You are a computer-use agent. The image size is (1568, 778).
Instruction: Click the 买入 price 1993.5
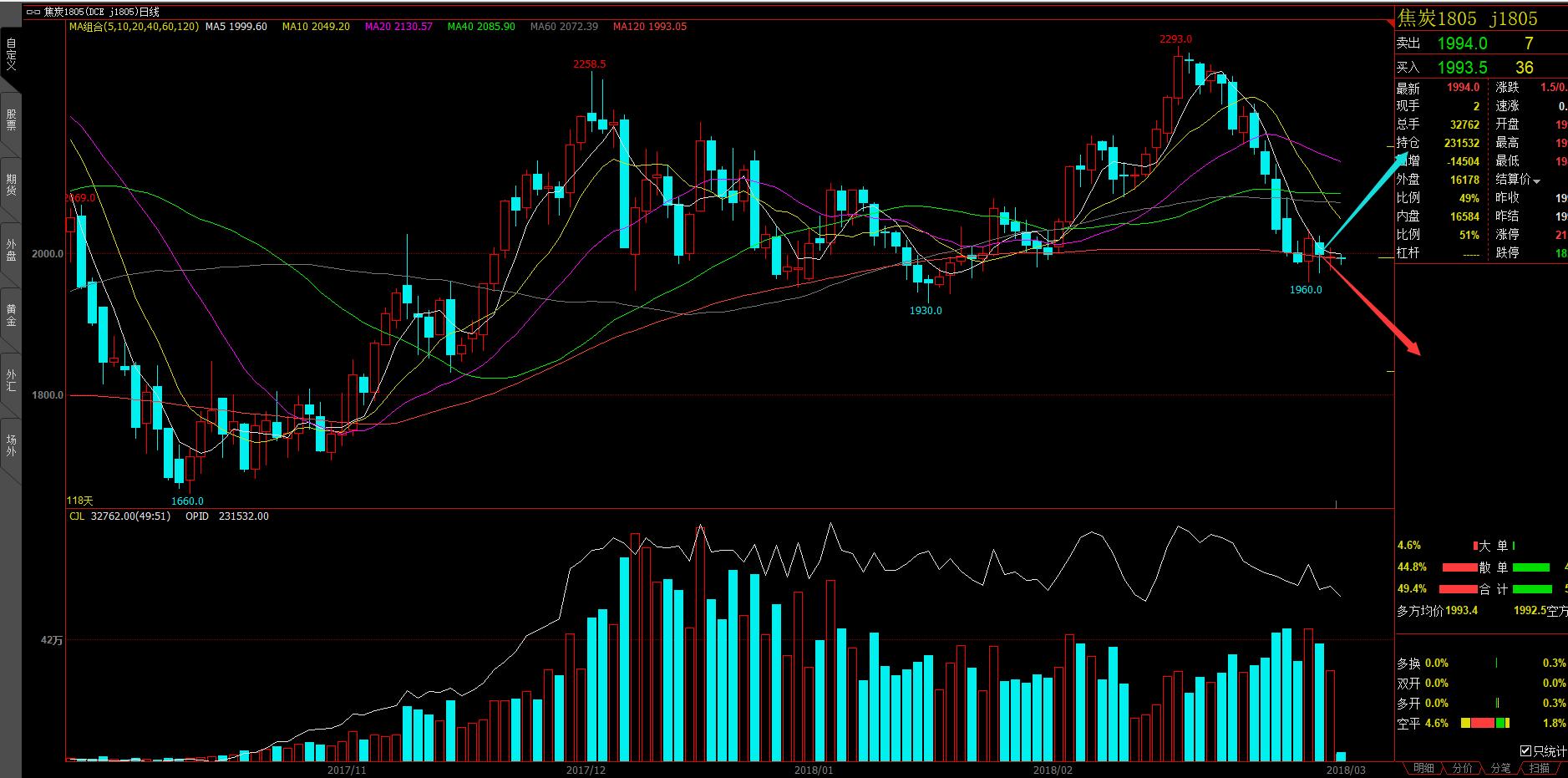point(1462,68)
